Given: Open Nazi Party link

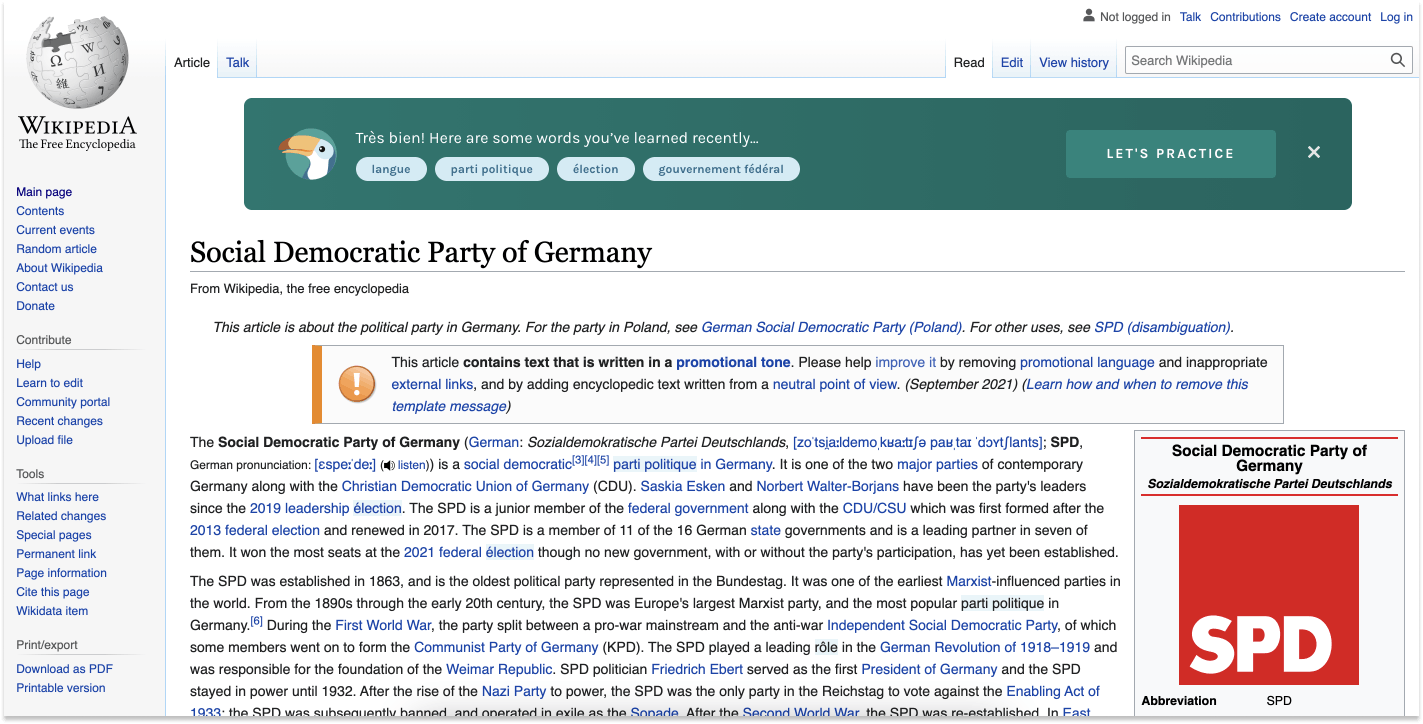Looking at the screenshot, I should pos(514,691).
